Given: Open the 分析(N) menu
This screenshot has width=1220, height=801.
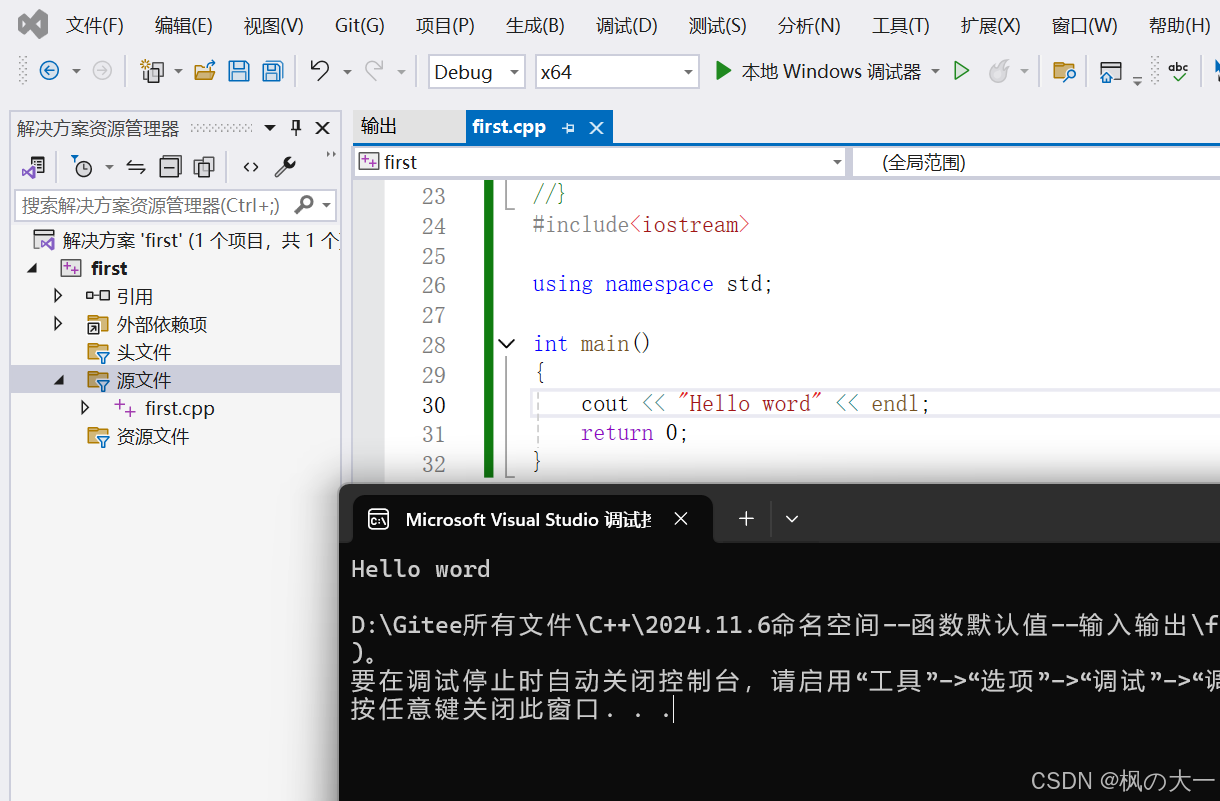Looking at the screenshot, I should click(x=809, y=25).
